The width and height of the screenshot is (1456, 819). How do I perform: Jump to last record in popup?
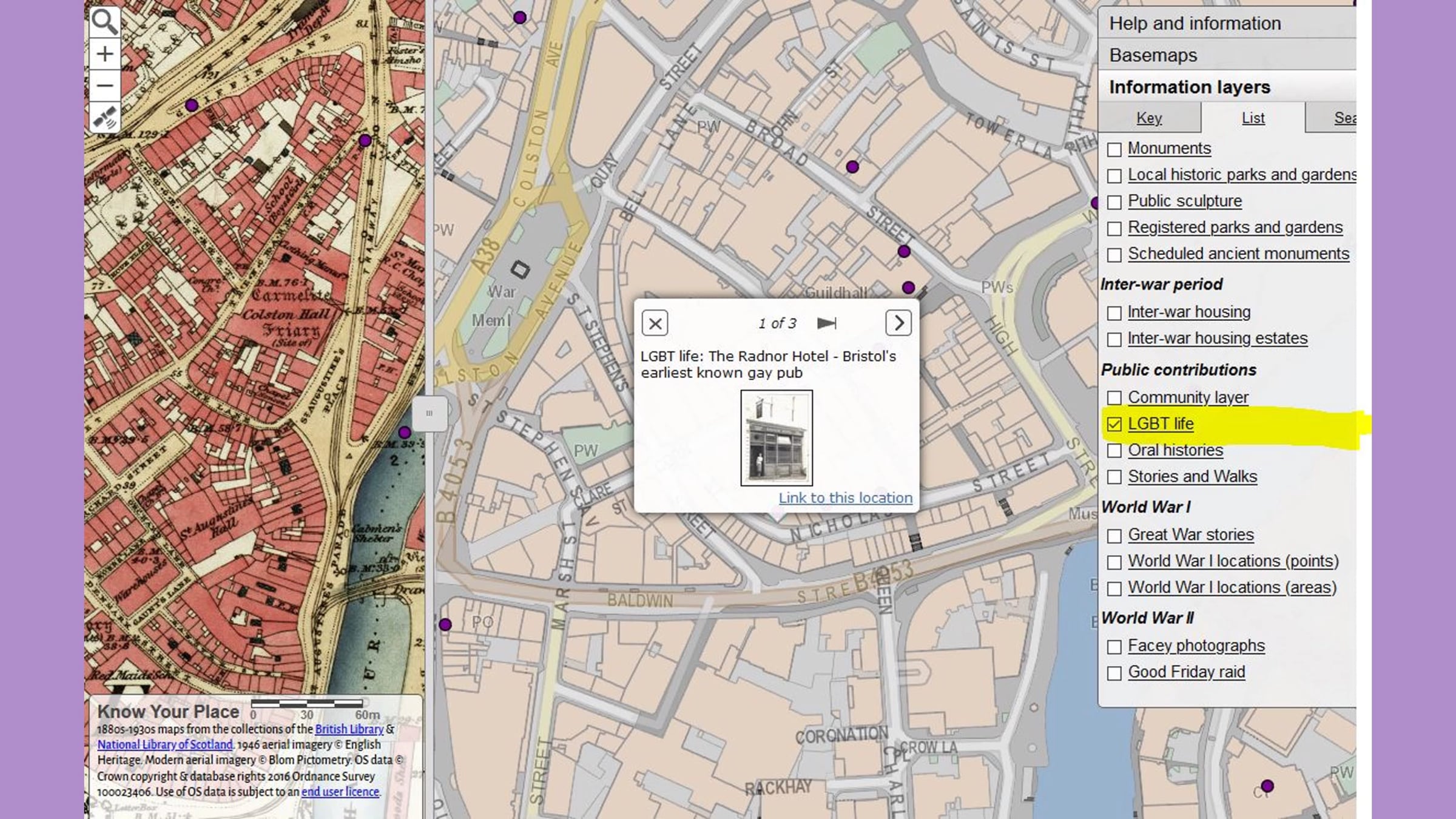click(x=827, y=323)
